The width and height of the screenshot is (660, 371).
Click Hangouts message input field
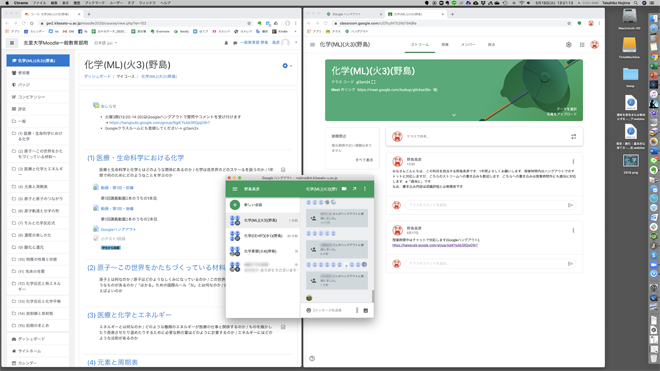333,310
